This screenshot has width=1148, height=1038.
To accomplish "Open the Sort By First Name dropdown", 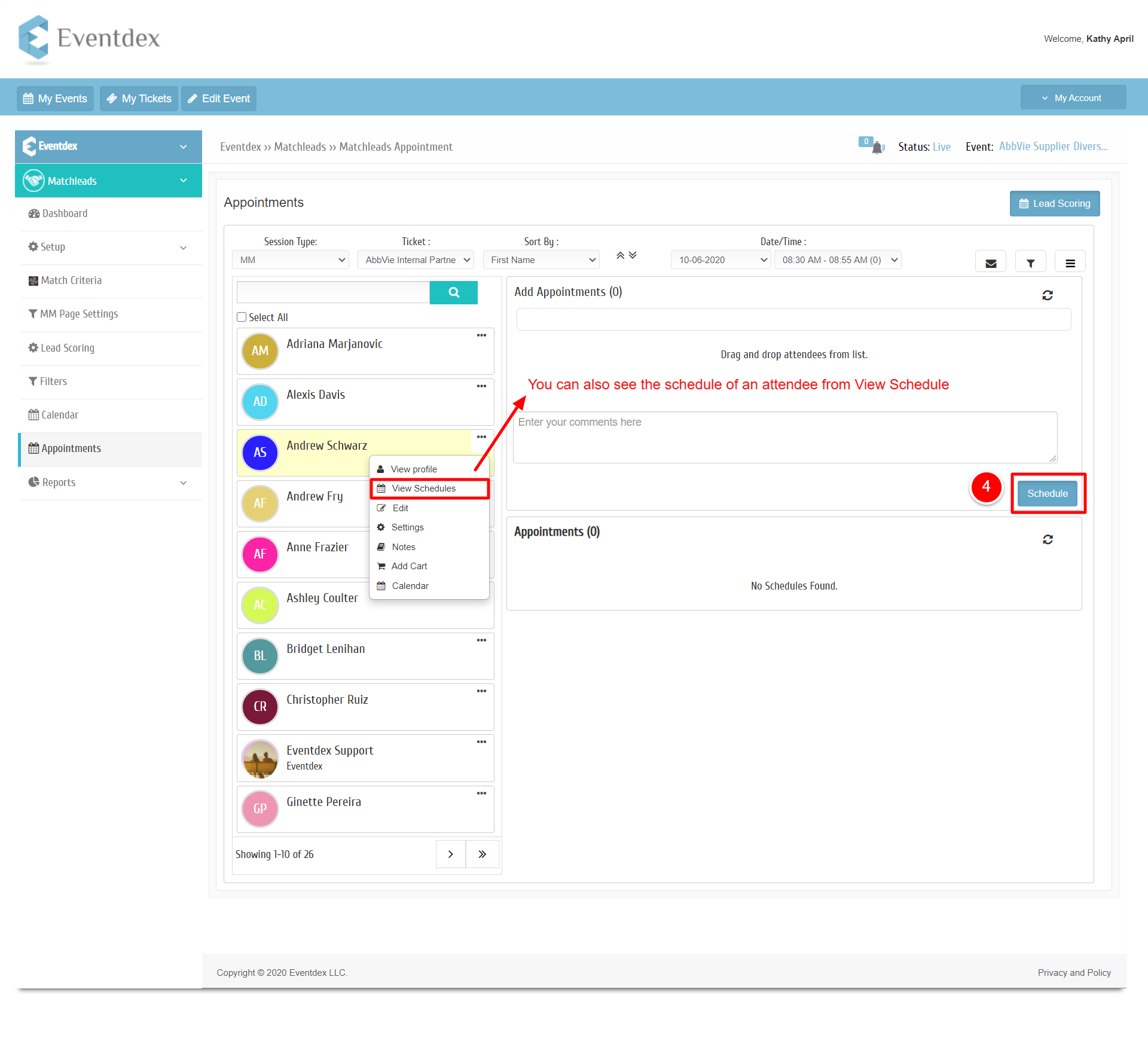I will point(541,260).
